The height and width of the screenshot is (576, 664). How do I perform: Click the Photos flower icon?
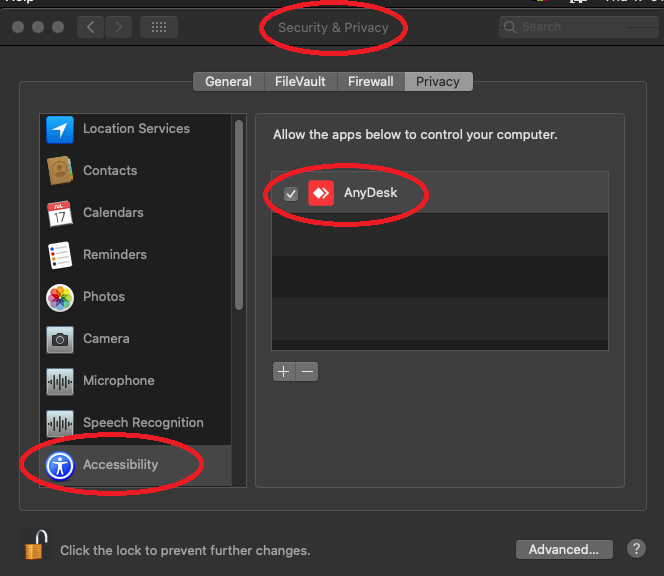pos(60,297)
